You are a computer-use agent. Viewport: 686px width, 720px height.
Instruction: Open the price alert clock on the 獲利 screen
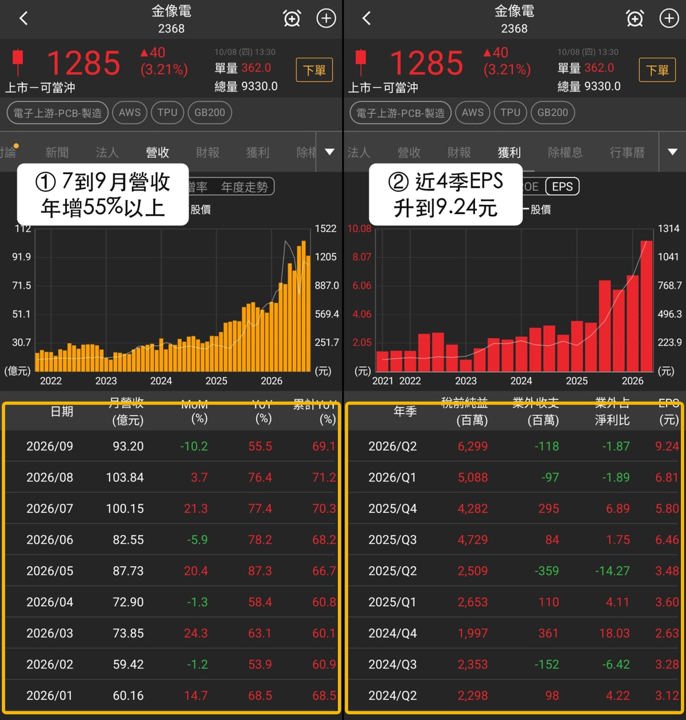(635, 18)
